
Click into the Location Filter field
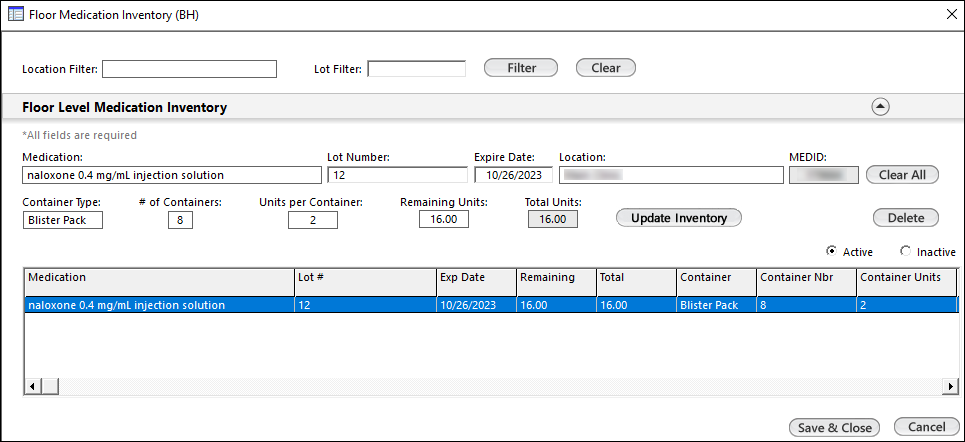(x=189, y=69)
